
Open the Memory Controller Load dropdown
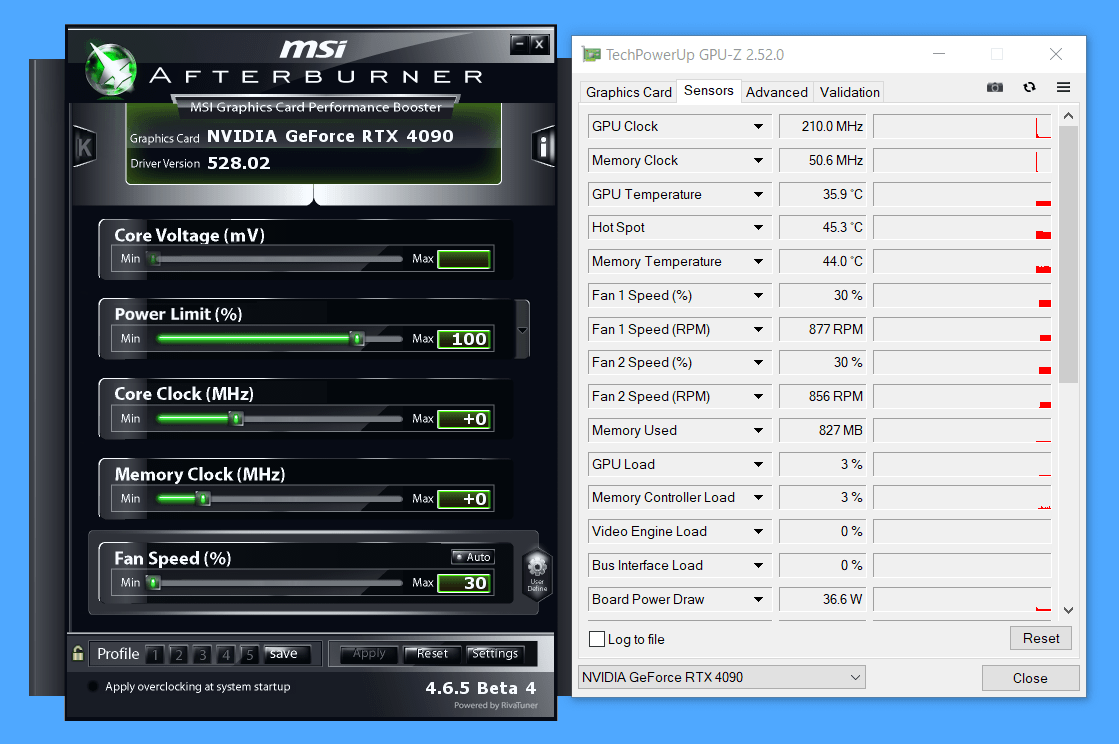(x=758, y=497)
